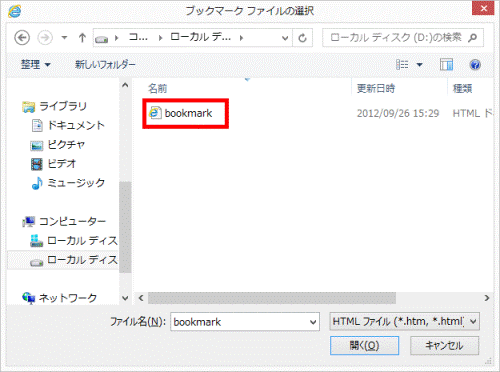The image size is (500, 372).
Task: Change the view with the view icon
Action: (402, 64)
